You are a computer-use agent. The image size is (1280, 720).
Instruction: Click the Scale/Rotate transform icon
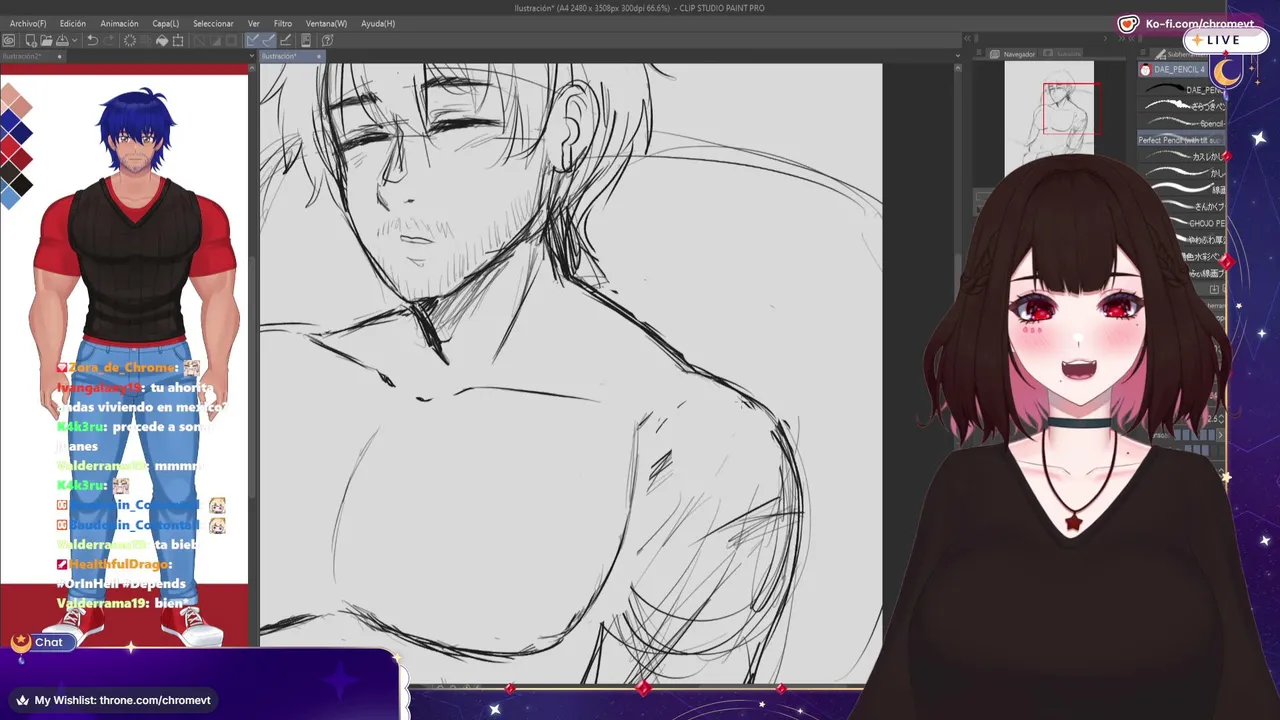click(178, 40)
